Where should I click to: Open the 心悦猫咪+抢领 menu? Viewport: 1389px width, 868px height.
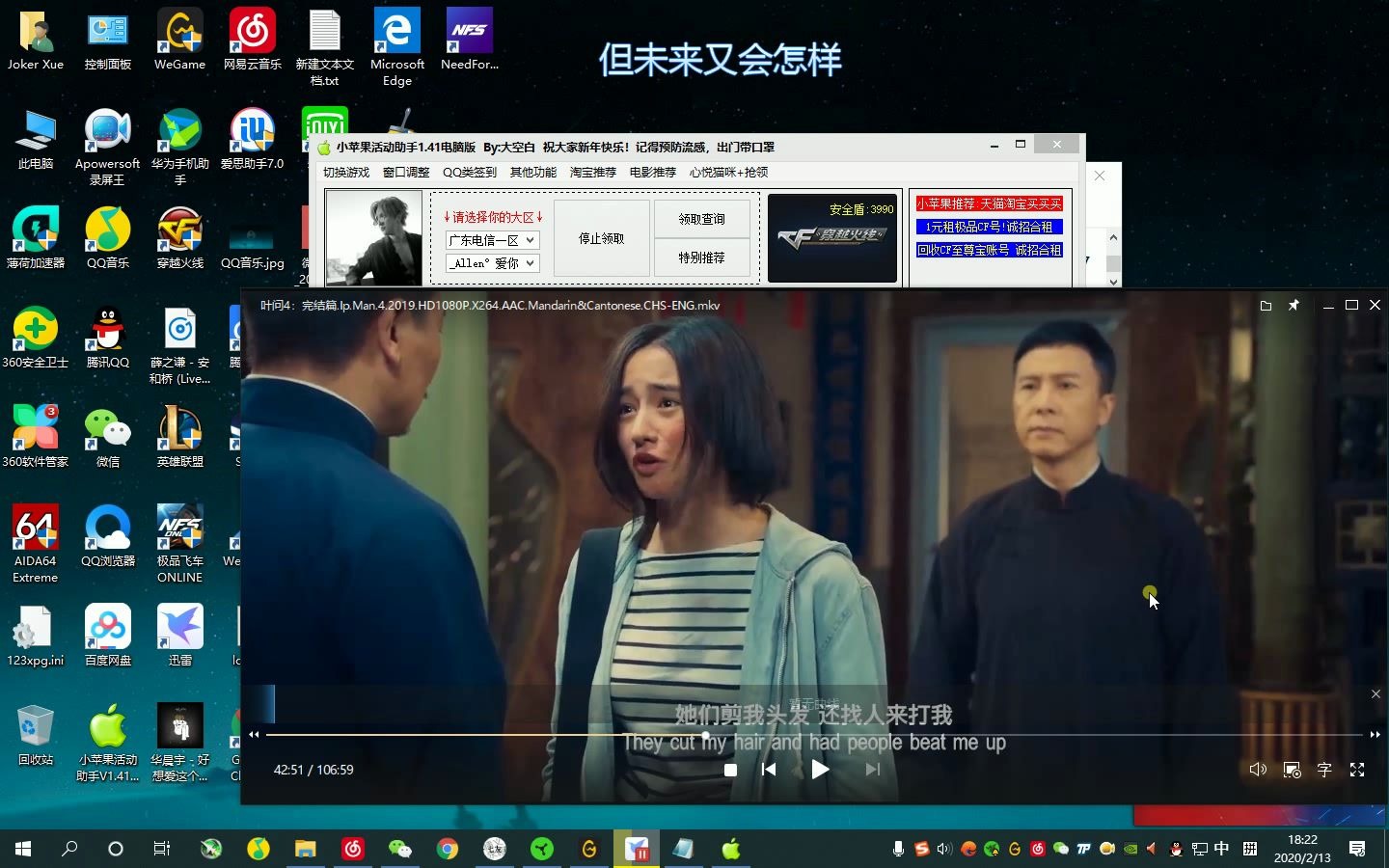(x=729, y=173)
